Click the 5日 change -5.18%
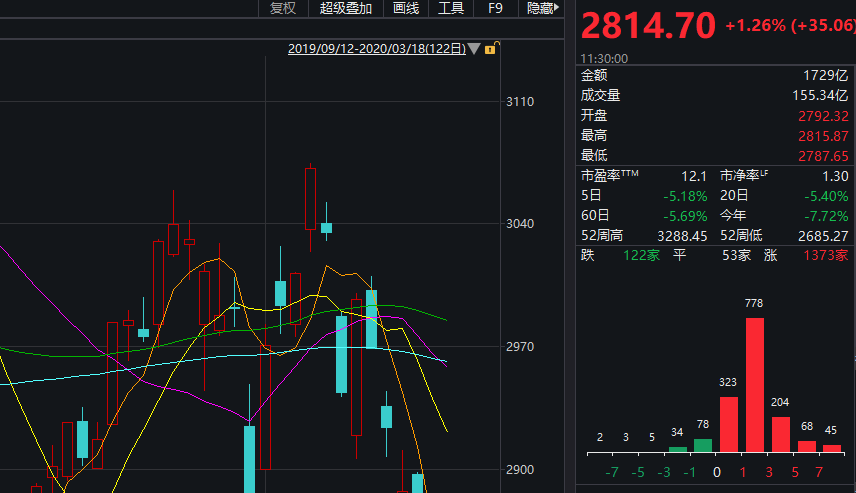Screen dimensions: 856x493 [x=685, y=196]
